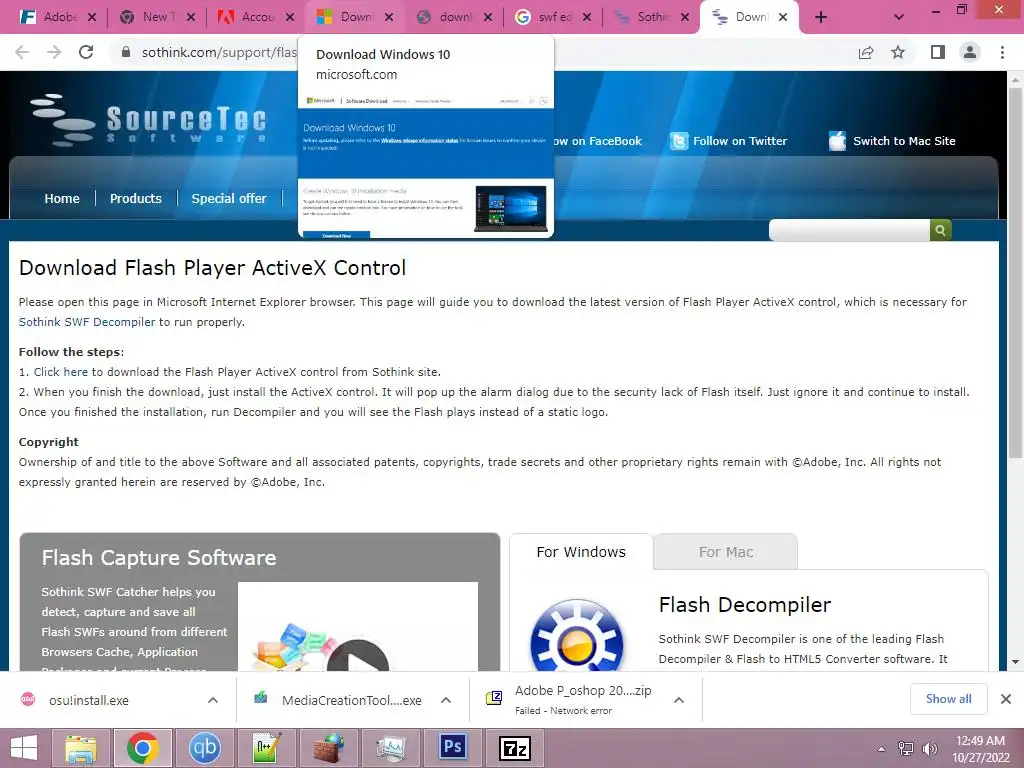Screen dimensions: 1024x768
Task: Close the downloads bar
Action: 1006,699
